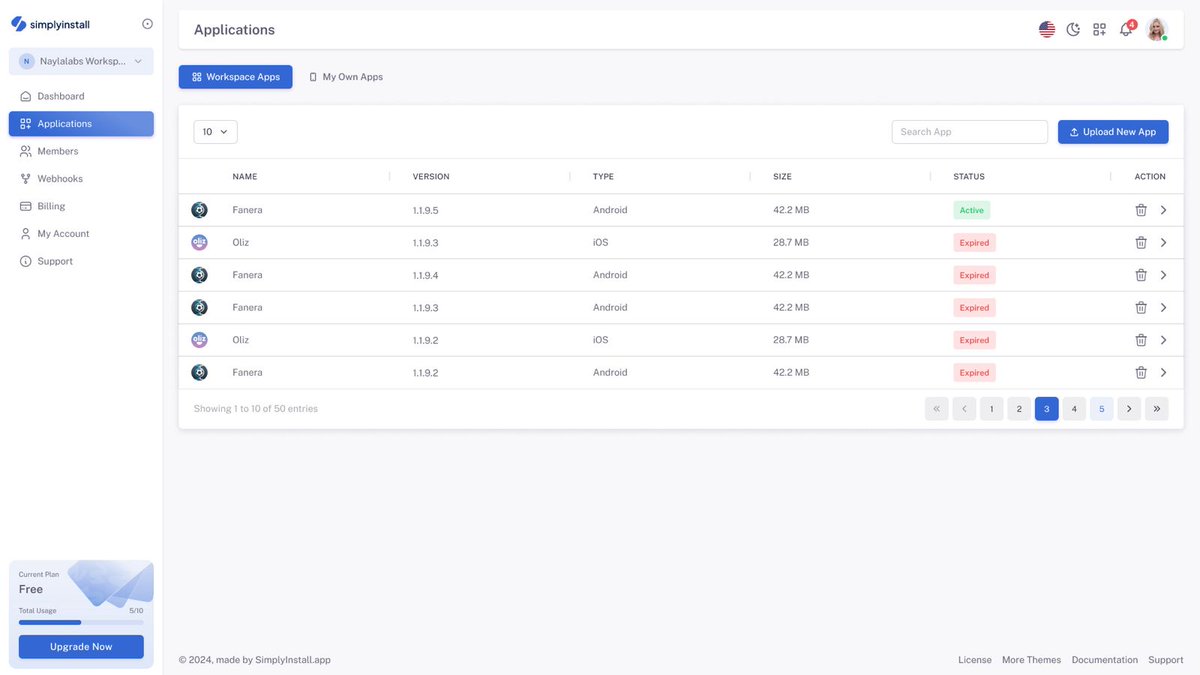Go to page 4
The width and height of the screenshot is (1200, 675).
pos(1074,409)
